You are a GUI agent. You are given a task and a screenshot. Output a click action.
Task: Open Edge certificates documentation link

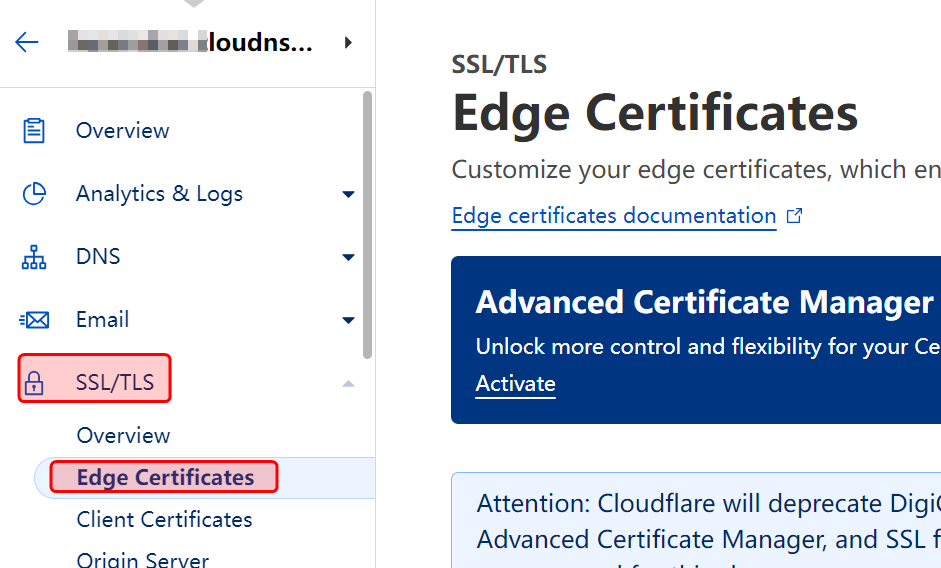[x=613, y=216]
